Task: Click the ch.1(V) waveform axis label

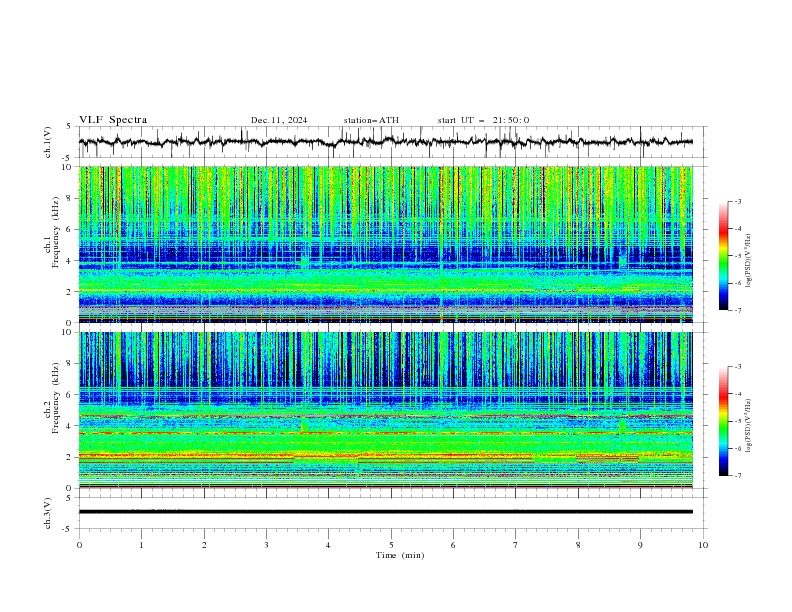Action: (48, 142)
